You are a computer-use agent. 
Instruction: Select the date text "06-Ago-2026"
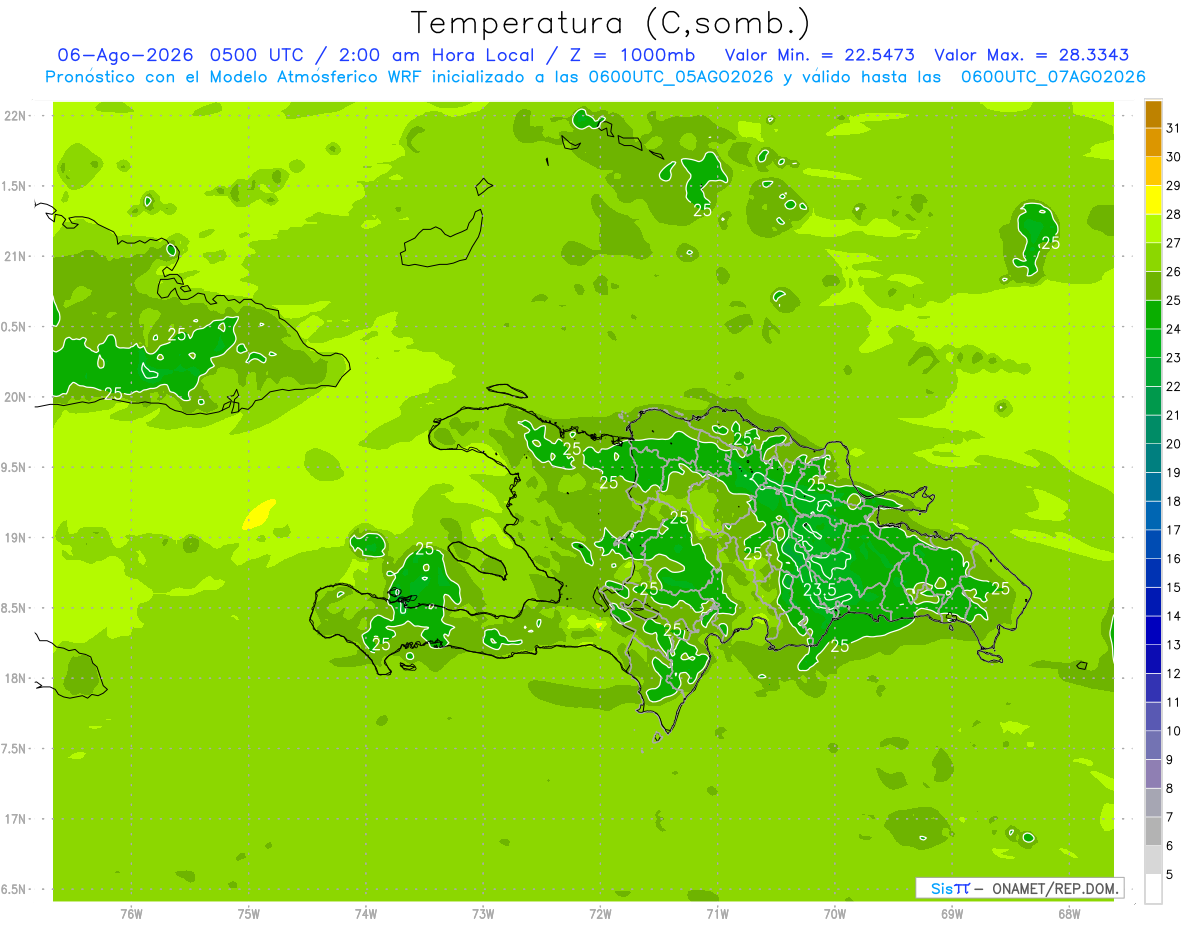[x=125, y=55]
